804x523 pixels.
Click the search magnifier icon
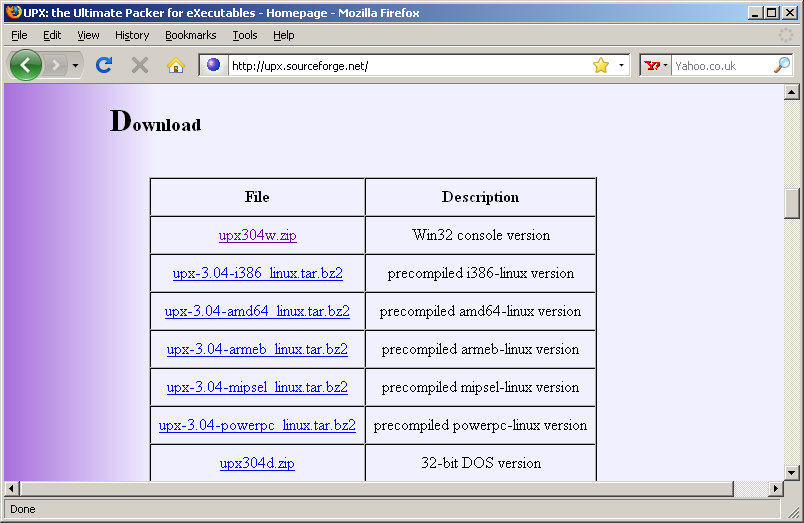click(782, 65)
